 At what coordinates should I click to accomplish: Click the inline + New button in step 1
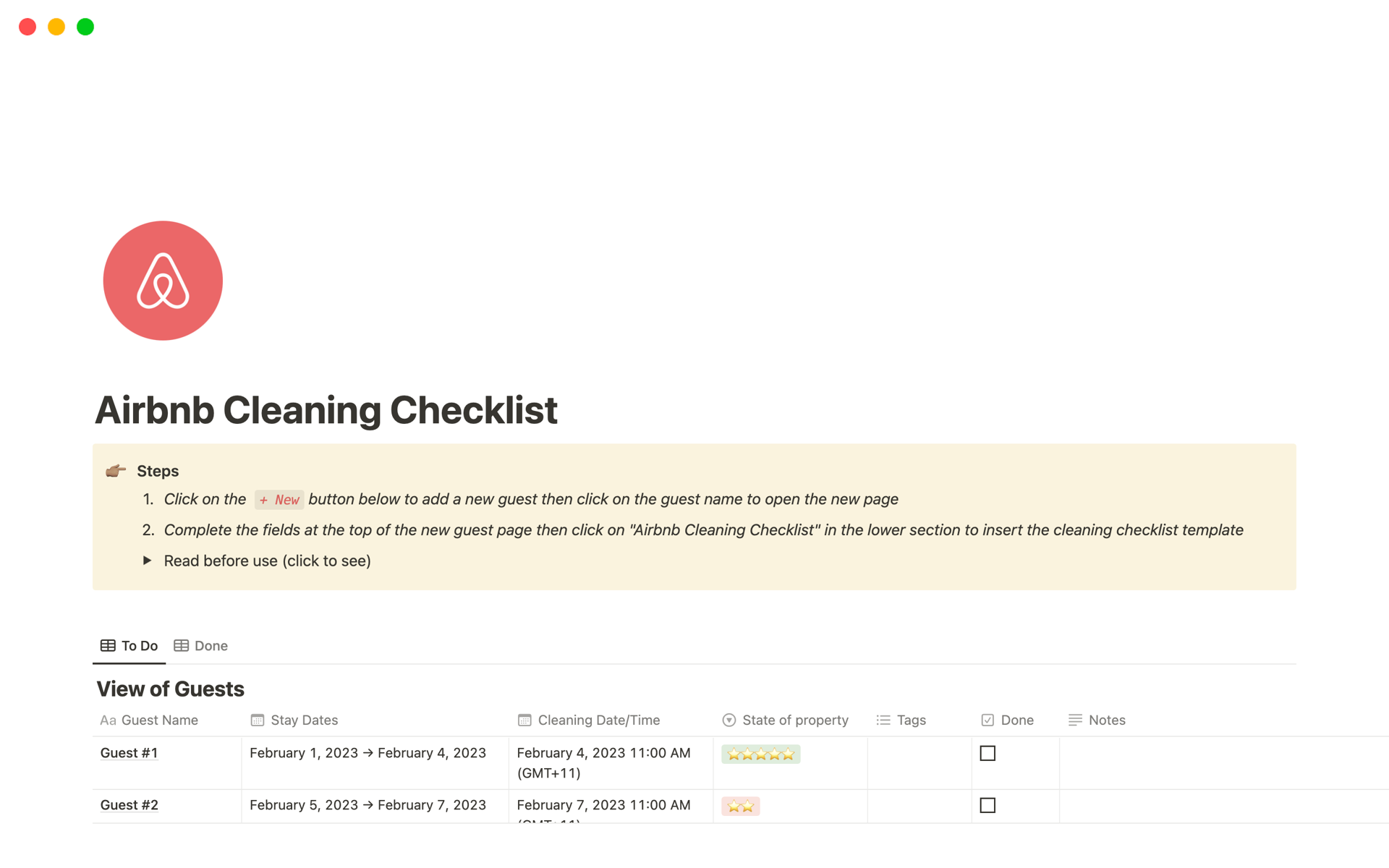point(279,499)
